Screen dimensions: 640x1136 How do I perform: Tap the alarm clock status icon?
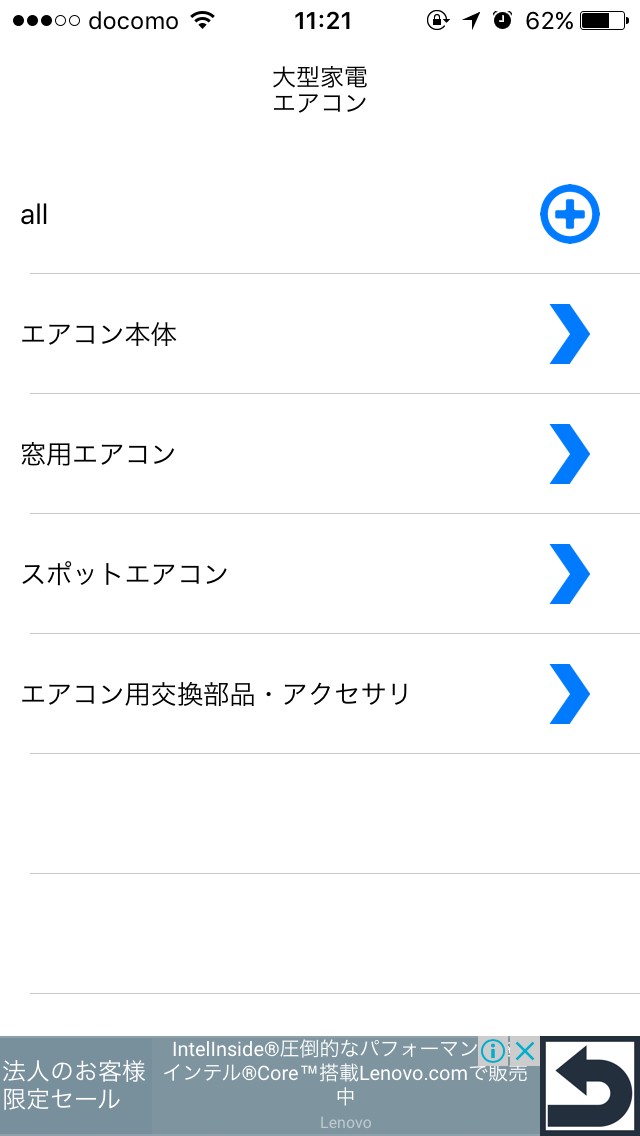[502, 20]
